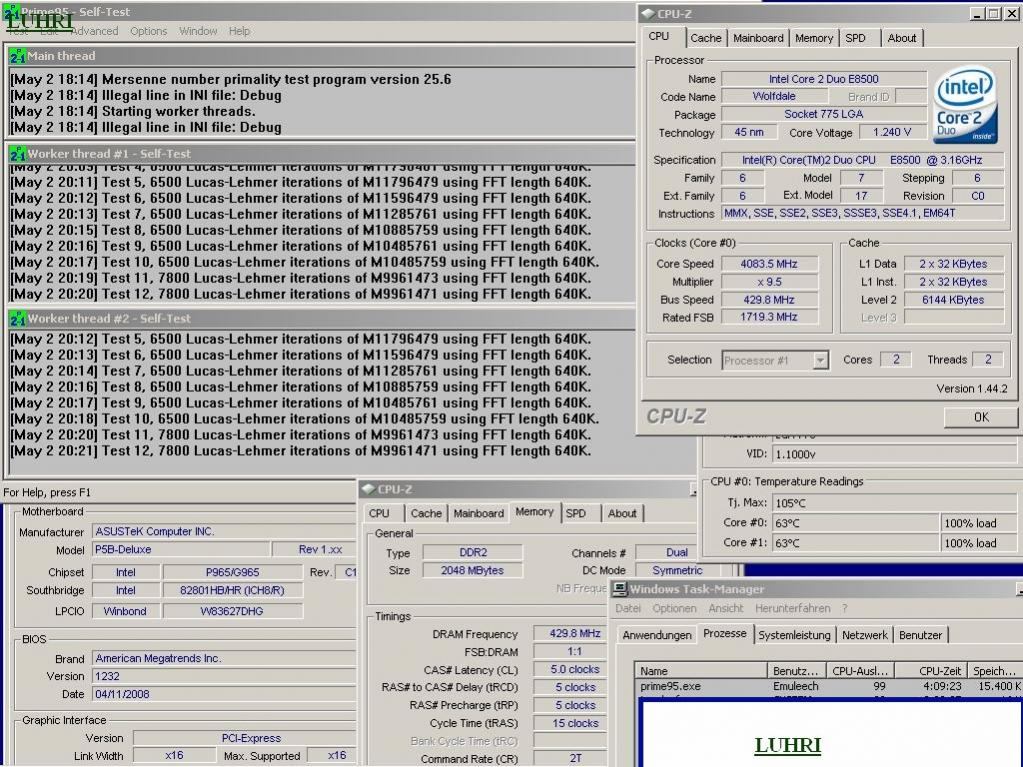1023x767 pixels.
Task: Click the Test 12 line in Worker thread #1
Action: point(301,294)
